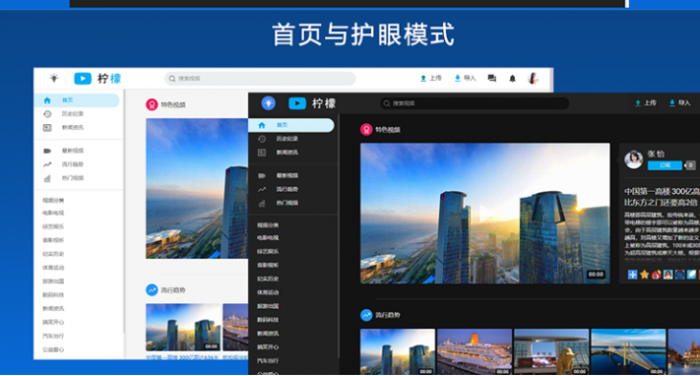Open the user avatar in the light header
Image resolution: width=700 pixels, height=376 pixels.
coord(533,79)
